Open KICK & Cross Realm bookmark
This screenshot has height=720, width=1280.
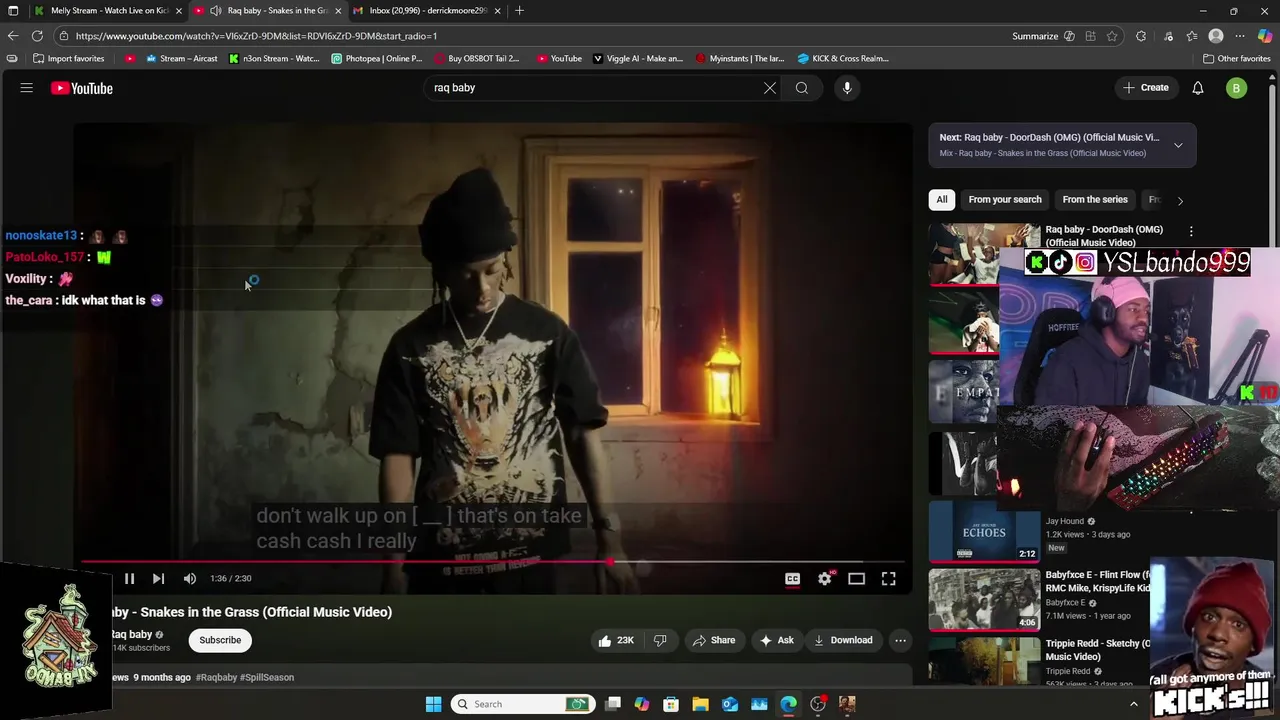[x=843, y=58]
